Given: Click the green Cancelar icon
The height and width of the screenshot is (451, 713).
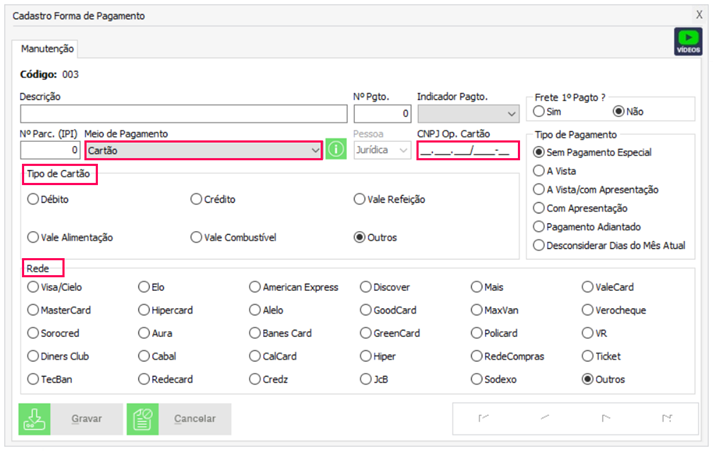Looking at the screenshot, I should coord(142,419).
